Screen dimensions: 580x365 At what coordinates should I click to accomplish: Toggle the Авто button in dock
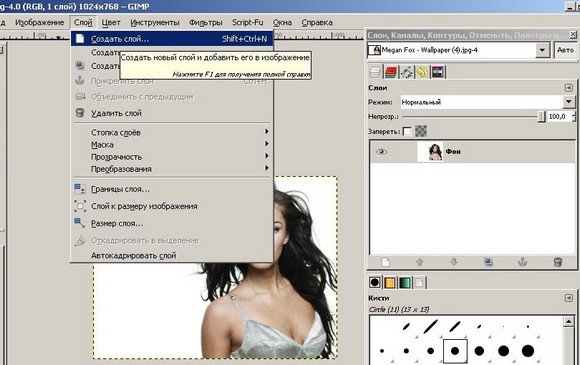[565, 50]
